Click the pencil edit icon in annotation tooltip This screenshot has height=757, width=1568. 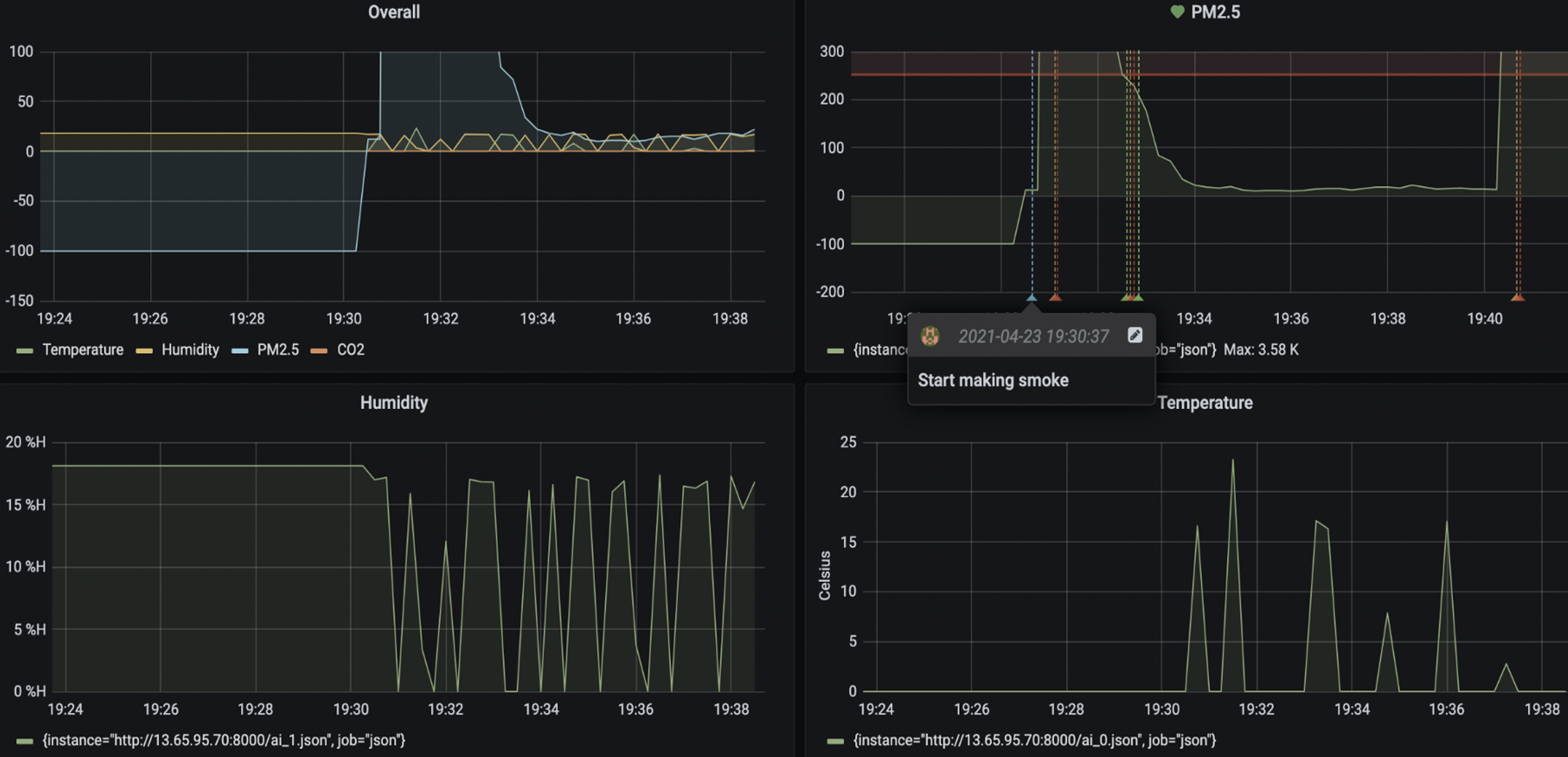pyautogui.click(x=1135, y=335)
